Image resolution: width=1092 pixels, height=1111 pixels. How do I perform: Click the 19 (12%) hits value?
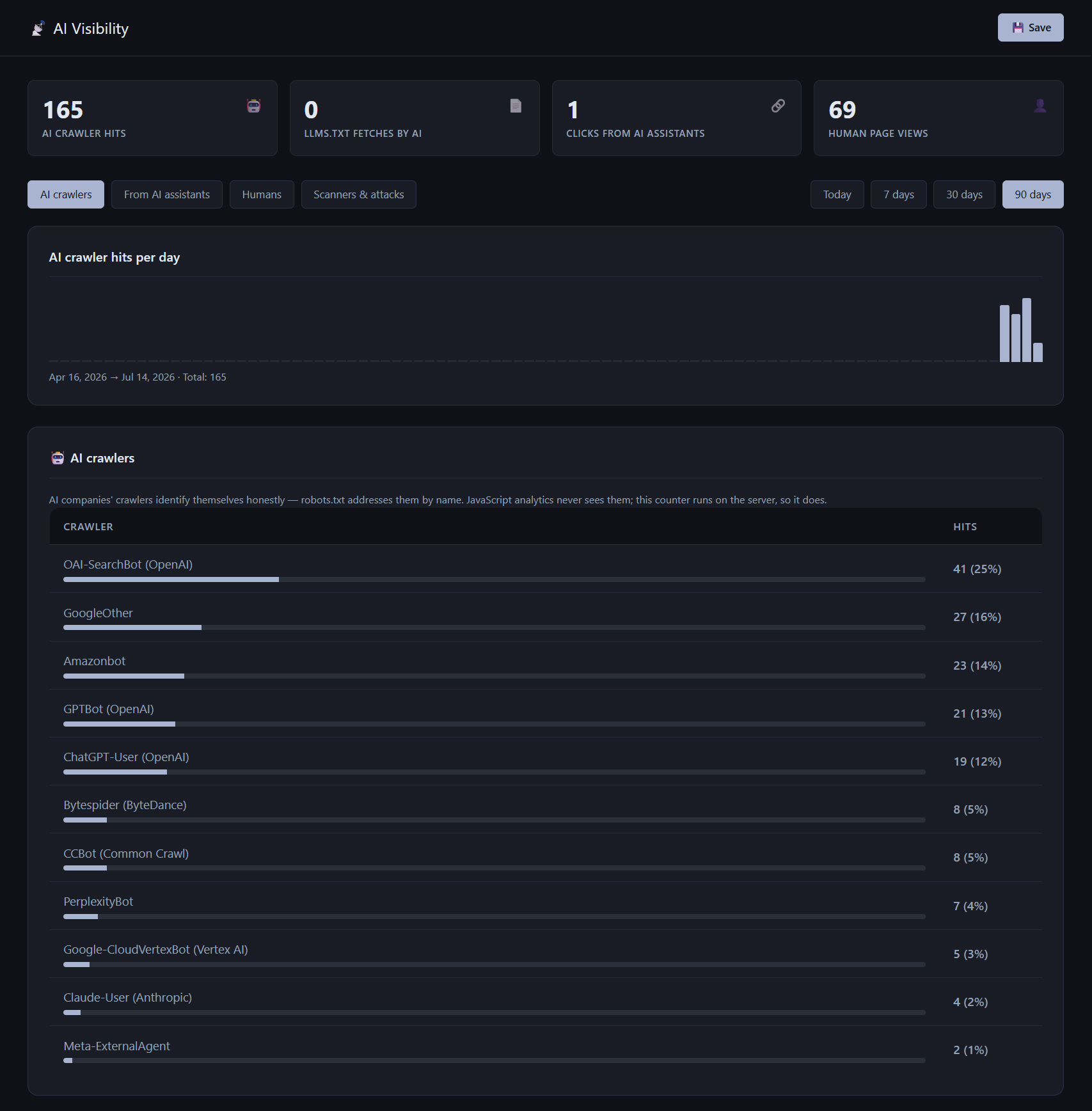tap(977, 762)
